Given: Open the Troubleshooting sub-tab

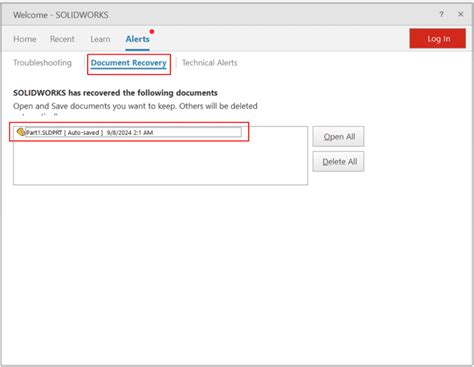Looking at the screenshot, I should point(42,63).
